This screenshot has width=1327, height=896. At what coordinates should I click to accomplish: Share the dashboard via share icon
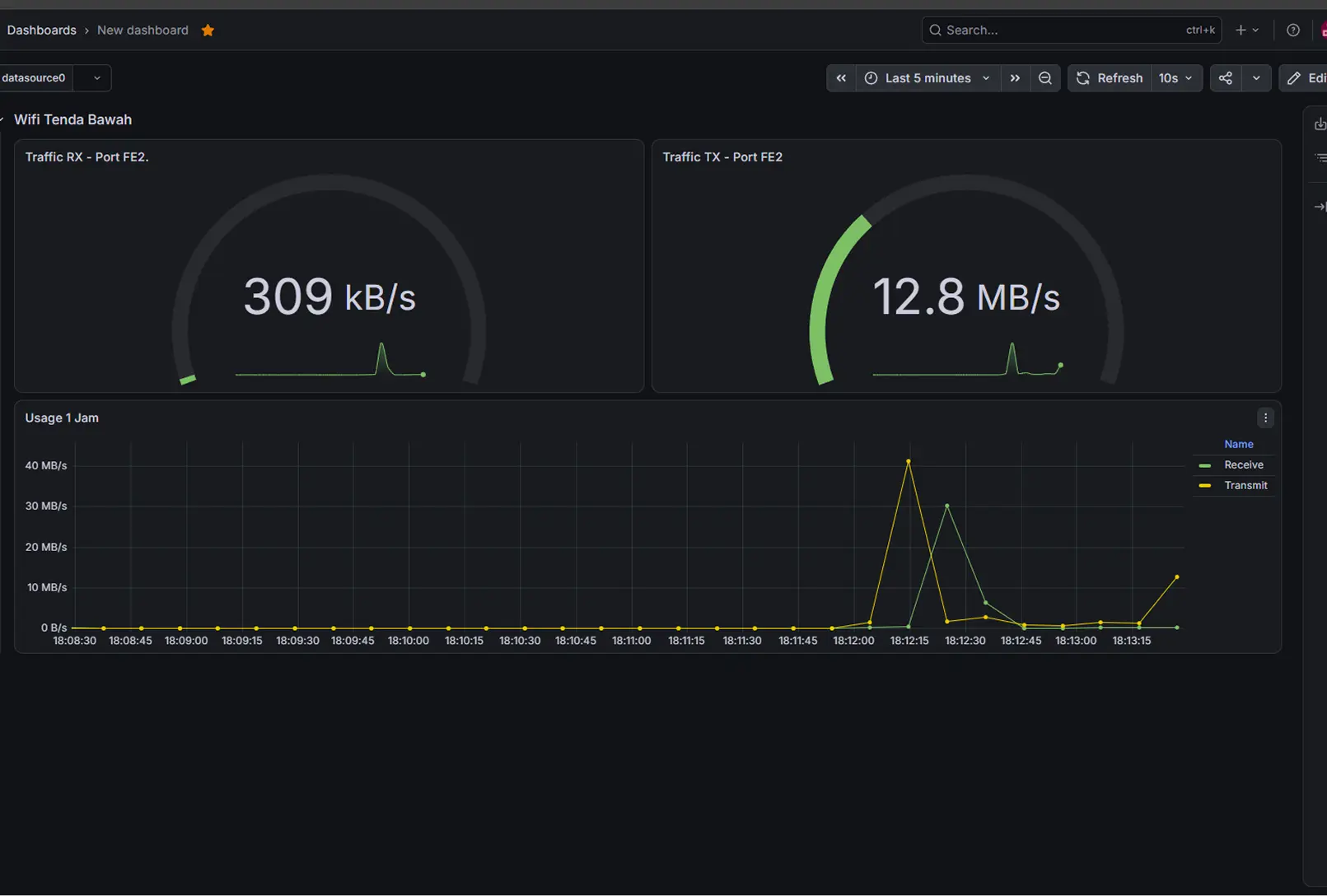[x=1226, y=78]
